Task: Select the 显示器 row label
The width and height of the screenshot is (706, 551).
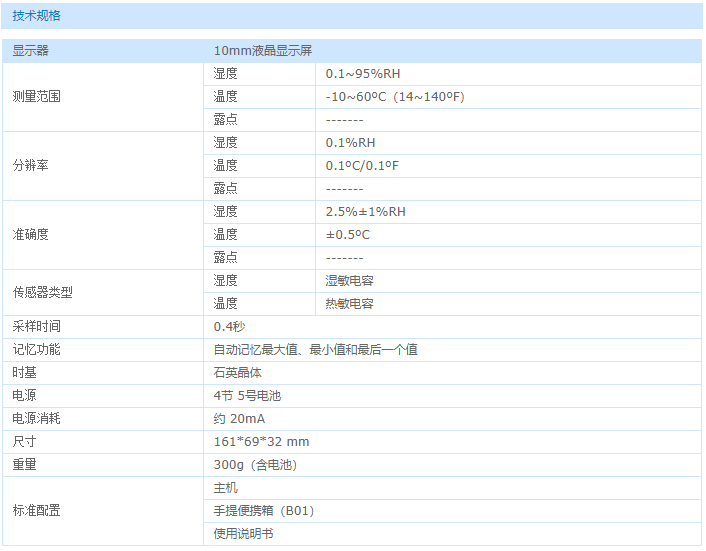Action: tap(30, 51)
